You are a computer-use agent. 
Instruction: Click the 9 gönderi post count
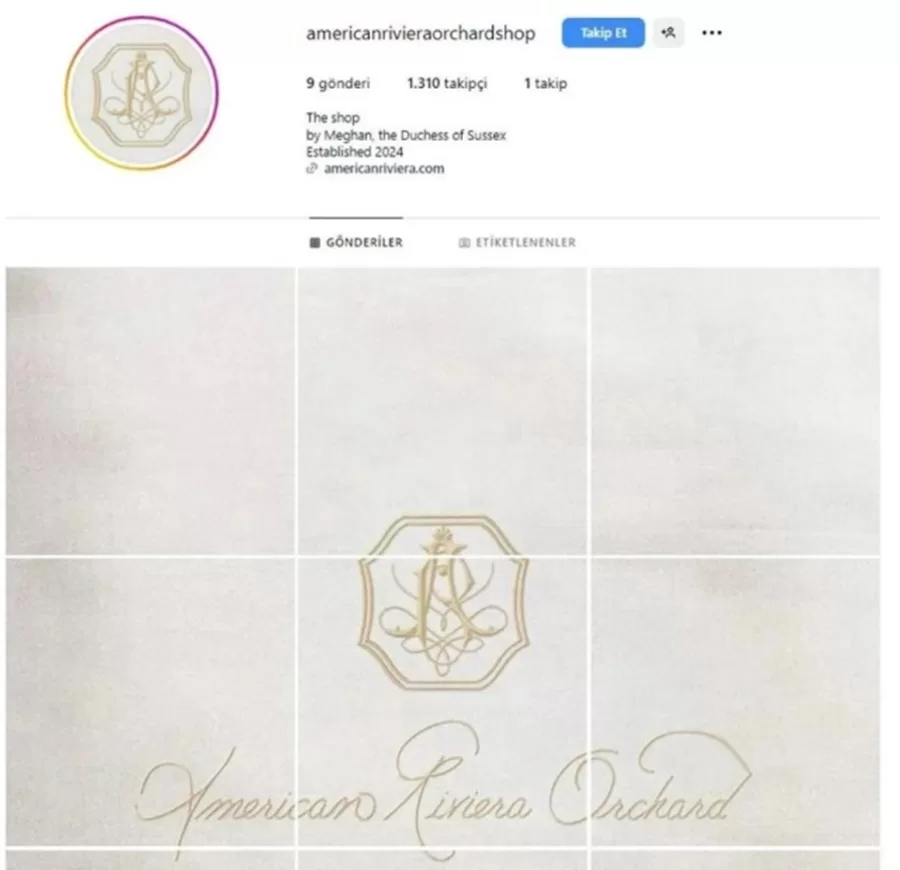(x=338, y=84)
